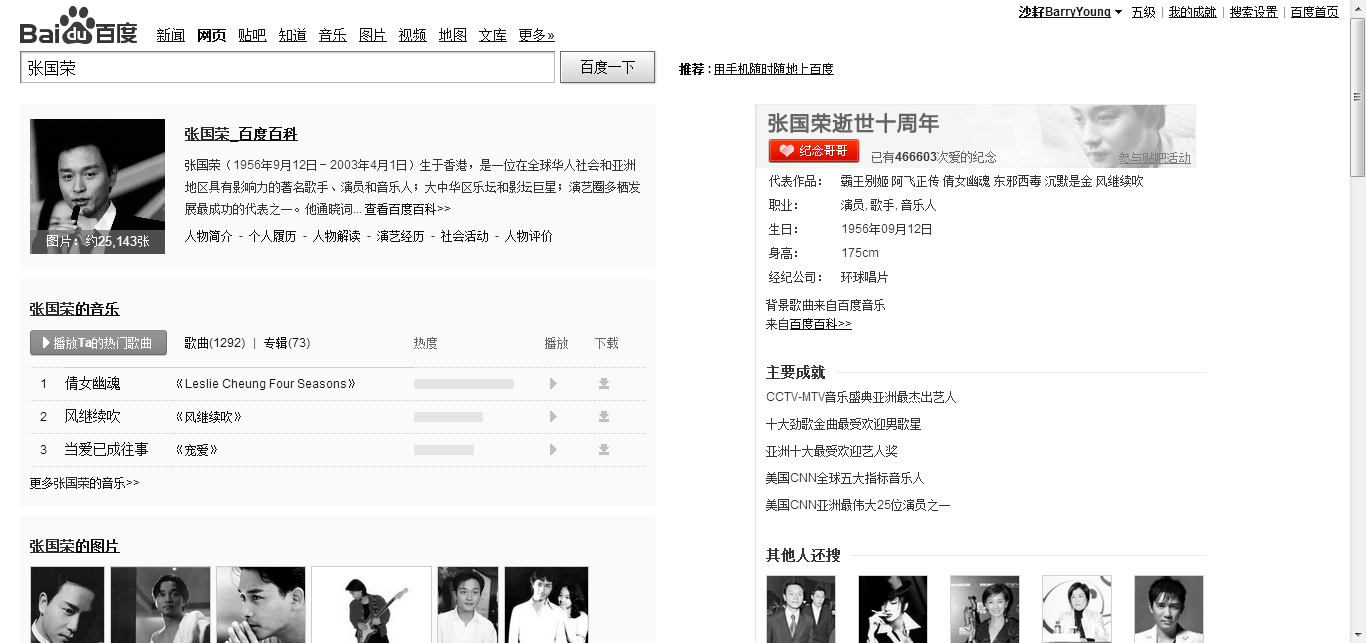Play the song 倩女幽魂

click(553, 384)
